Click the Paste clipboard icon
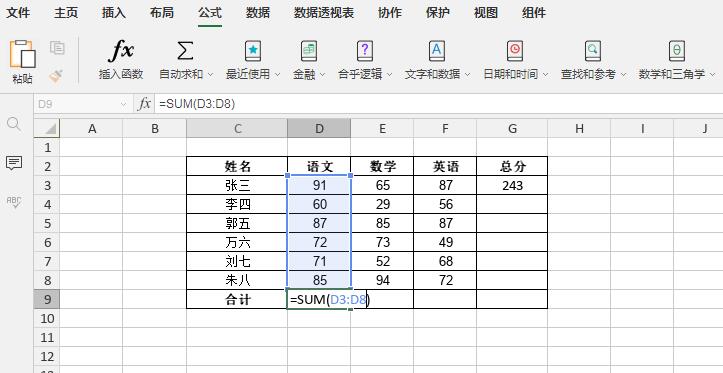Viewport: 723px width, 373px height. [x=23, y=54]
